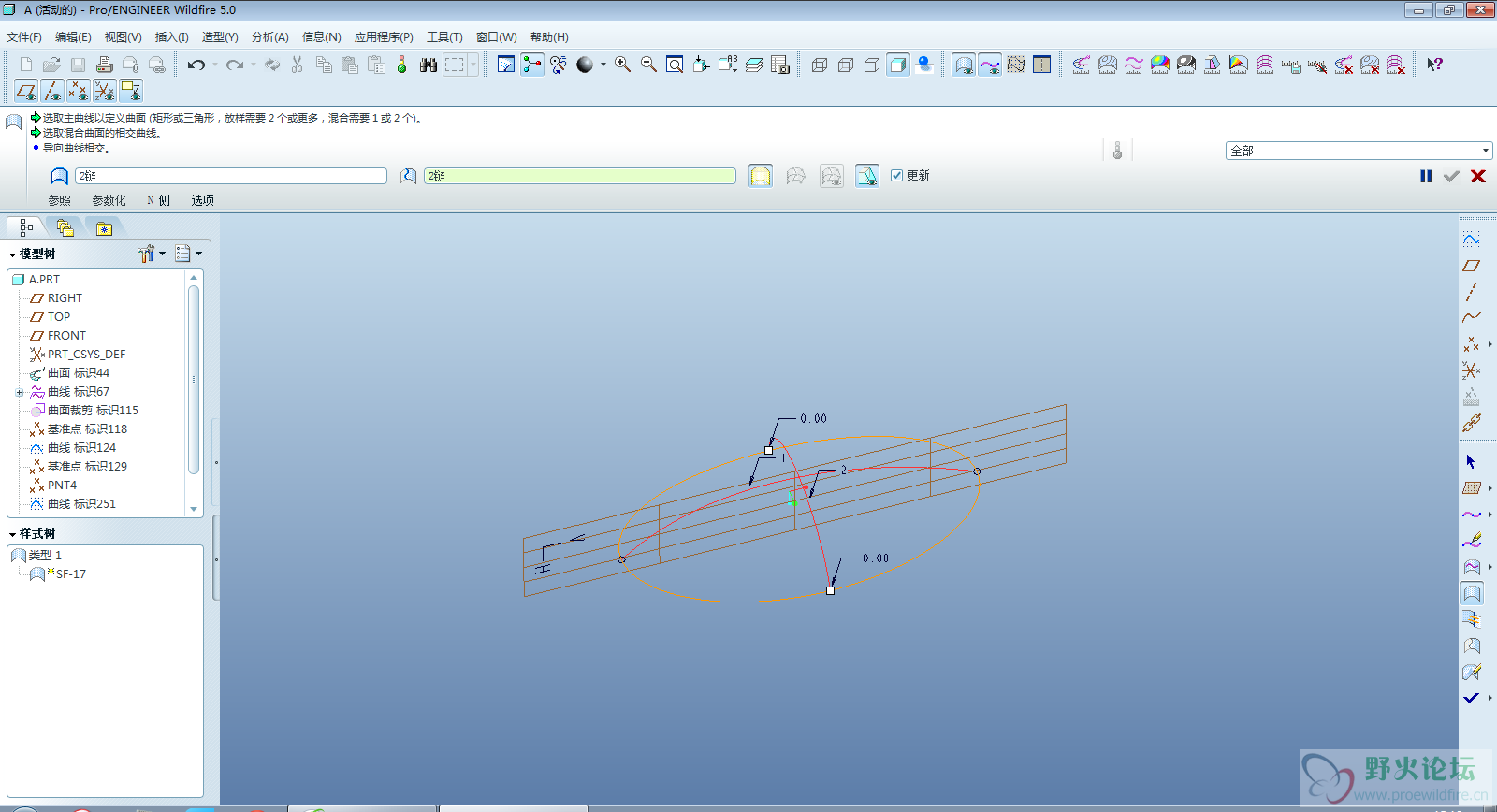Select the shading display cube icon
The height and width of the screenshot is (812, 1497).
[898, 65]
